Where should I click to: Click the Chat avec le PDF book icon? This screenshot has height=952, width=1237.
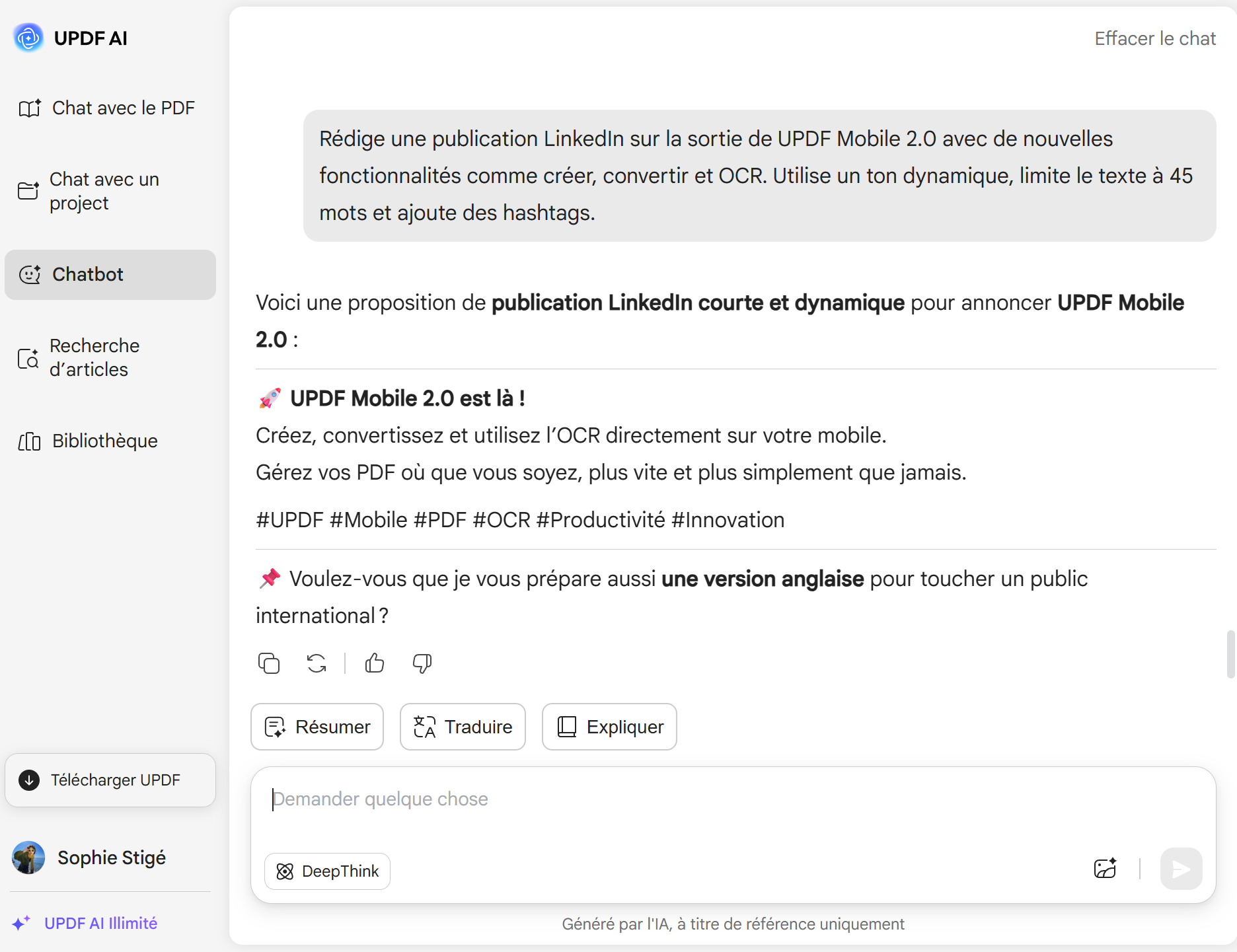click(29, 108)
